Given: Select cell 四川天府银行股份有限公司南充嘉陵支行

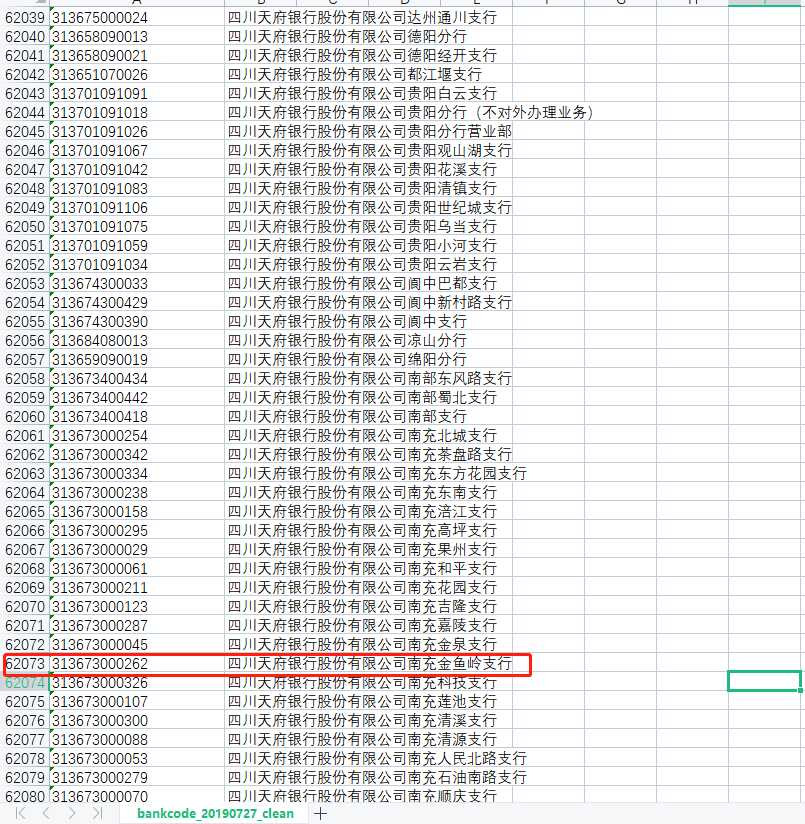Looking at the screenshot, I should 362,626.
